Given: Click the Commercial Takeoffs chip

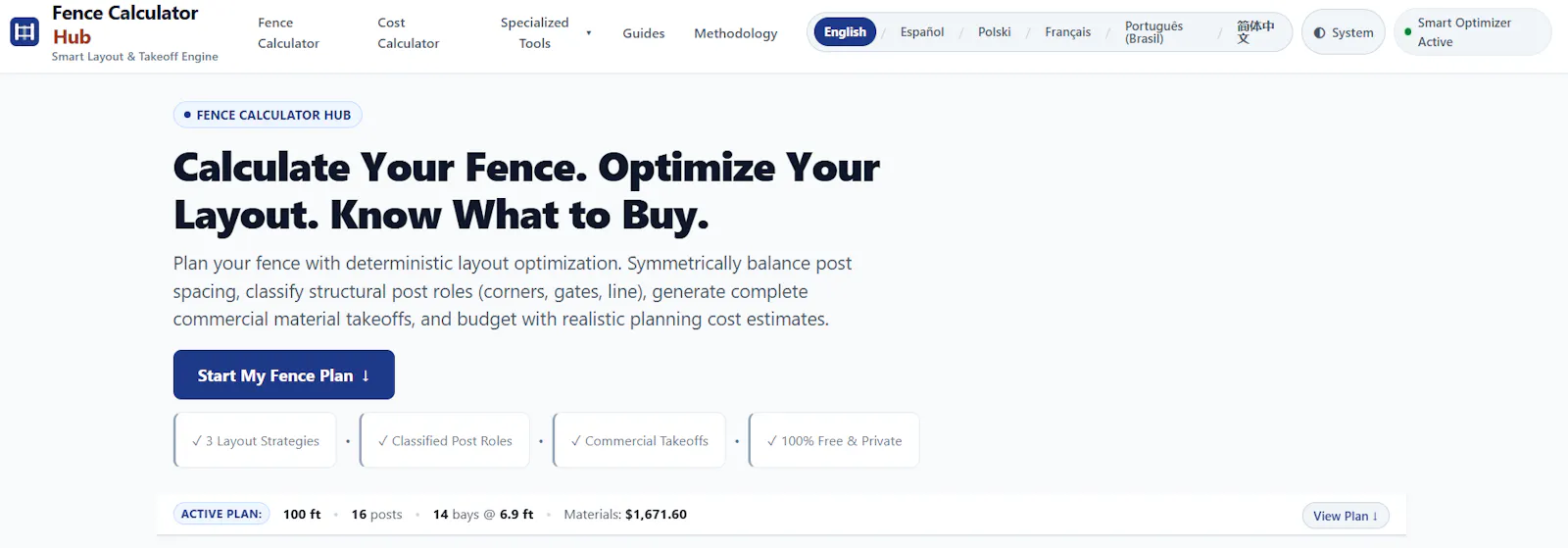Looking at the screenshot, I should (639, 440).
